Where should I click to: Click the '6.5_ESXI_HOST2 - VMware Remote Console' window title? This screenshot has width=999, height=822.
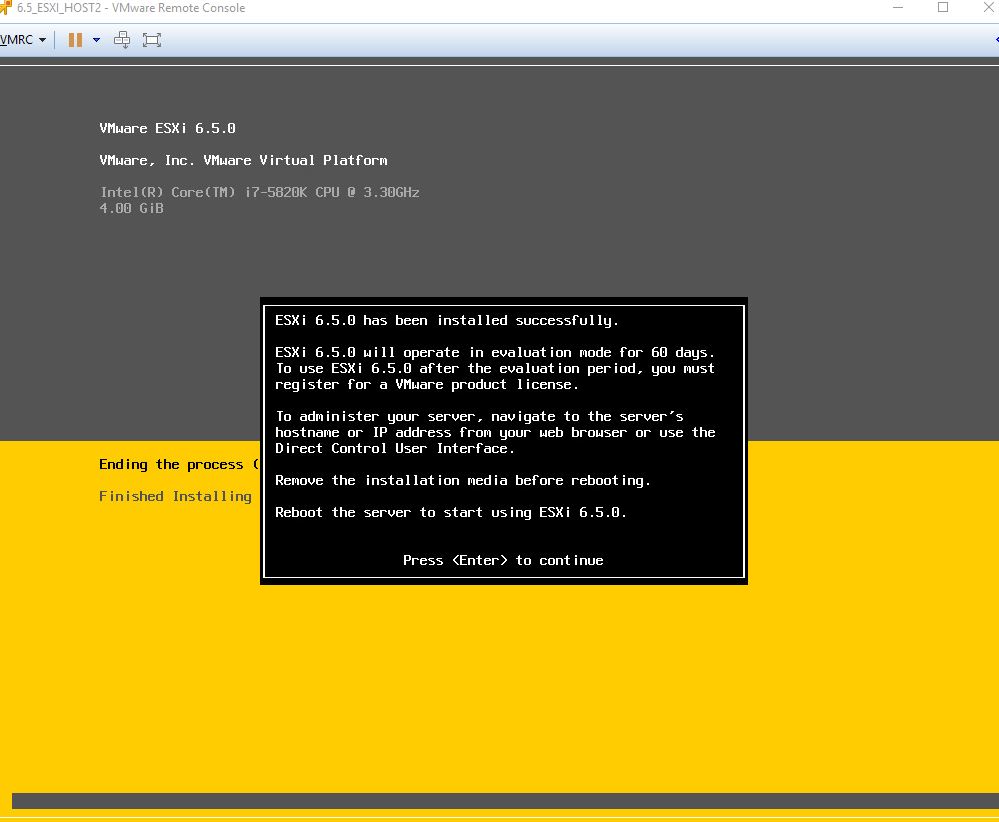coord(131,8)
